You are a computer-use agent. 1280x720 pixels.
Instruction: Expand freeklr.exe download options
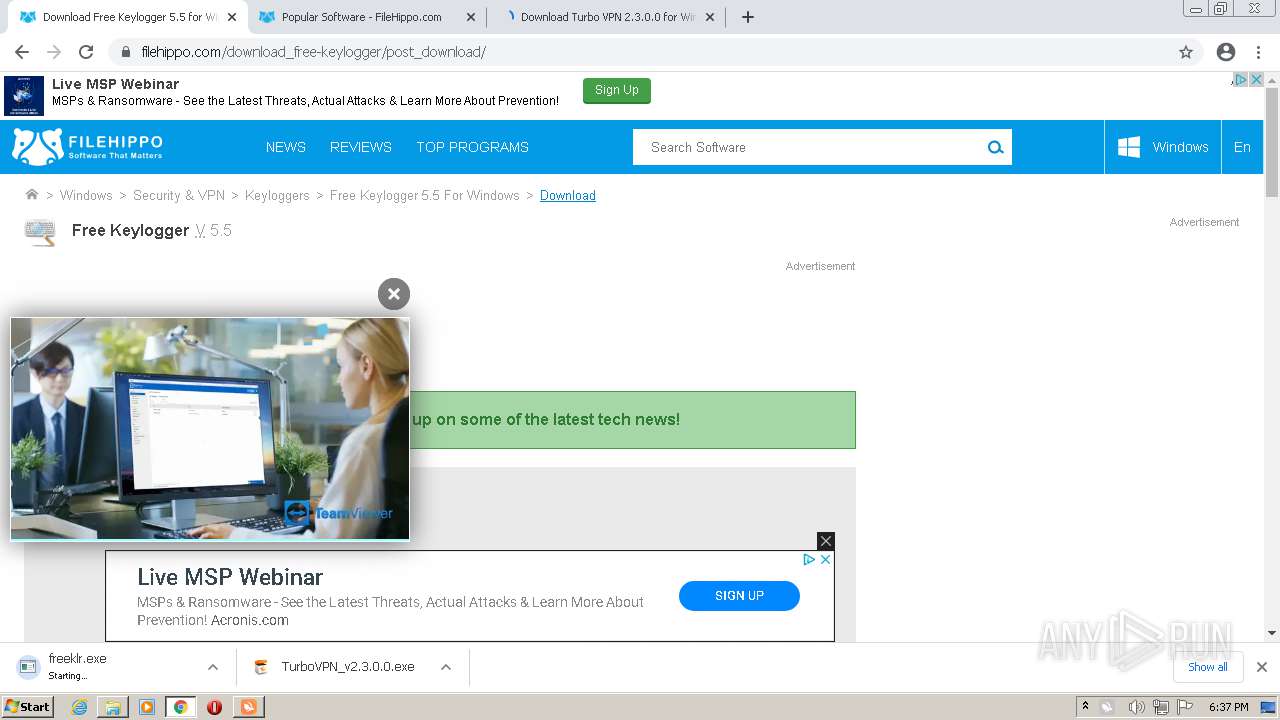(213, 667)
